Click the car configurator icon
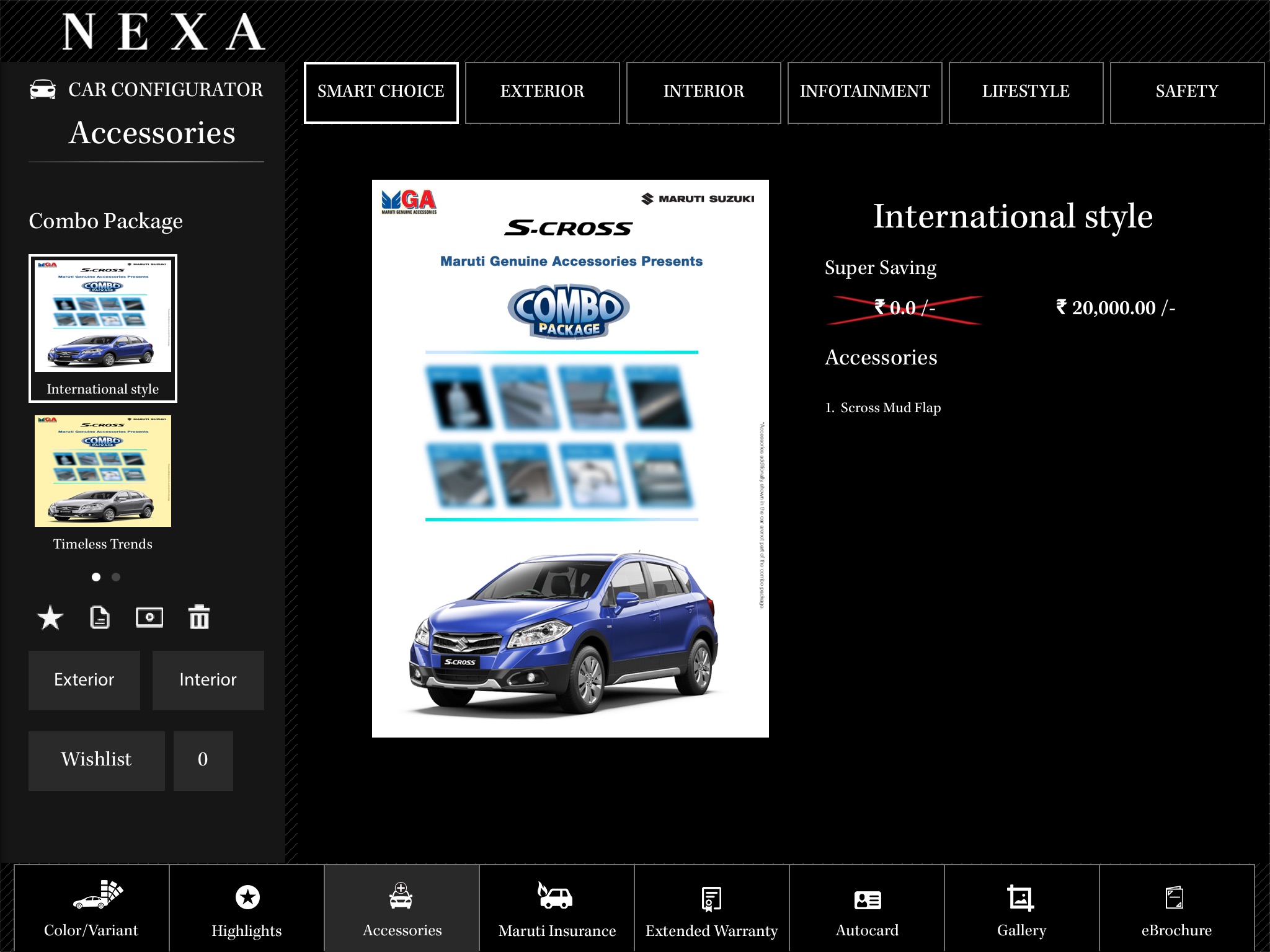This screenshot has height=952, width=1270. [43, 90]
